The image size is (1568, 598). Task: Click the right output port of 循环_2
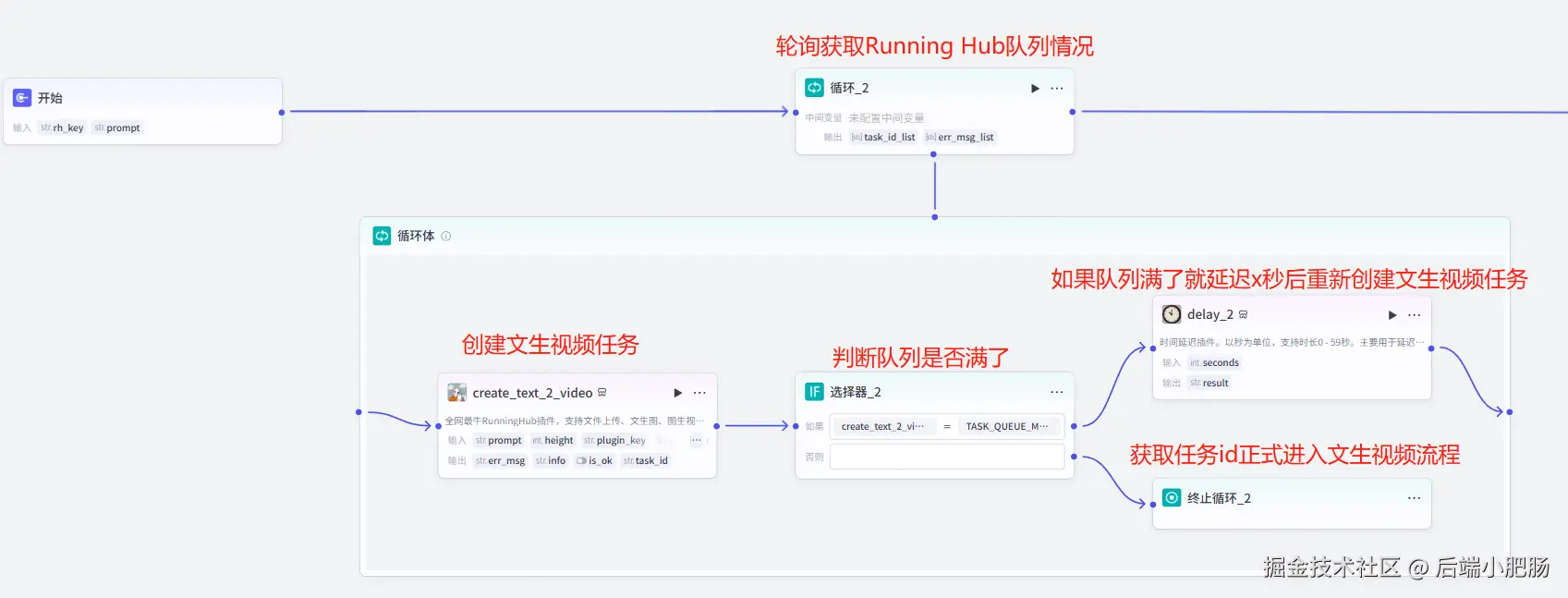coord(1072,112)
